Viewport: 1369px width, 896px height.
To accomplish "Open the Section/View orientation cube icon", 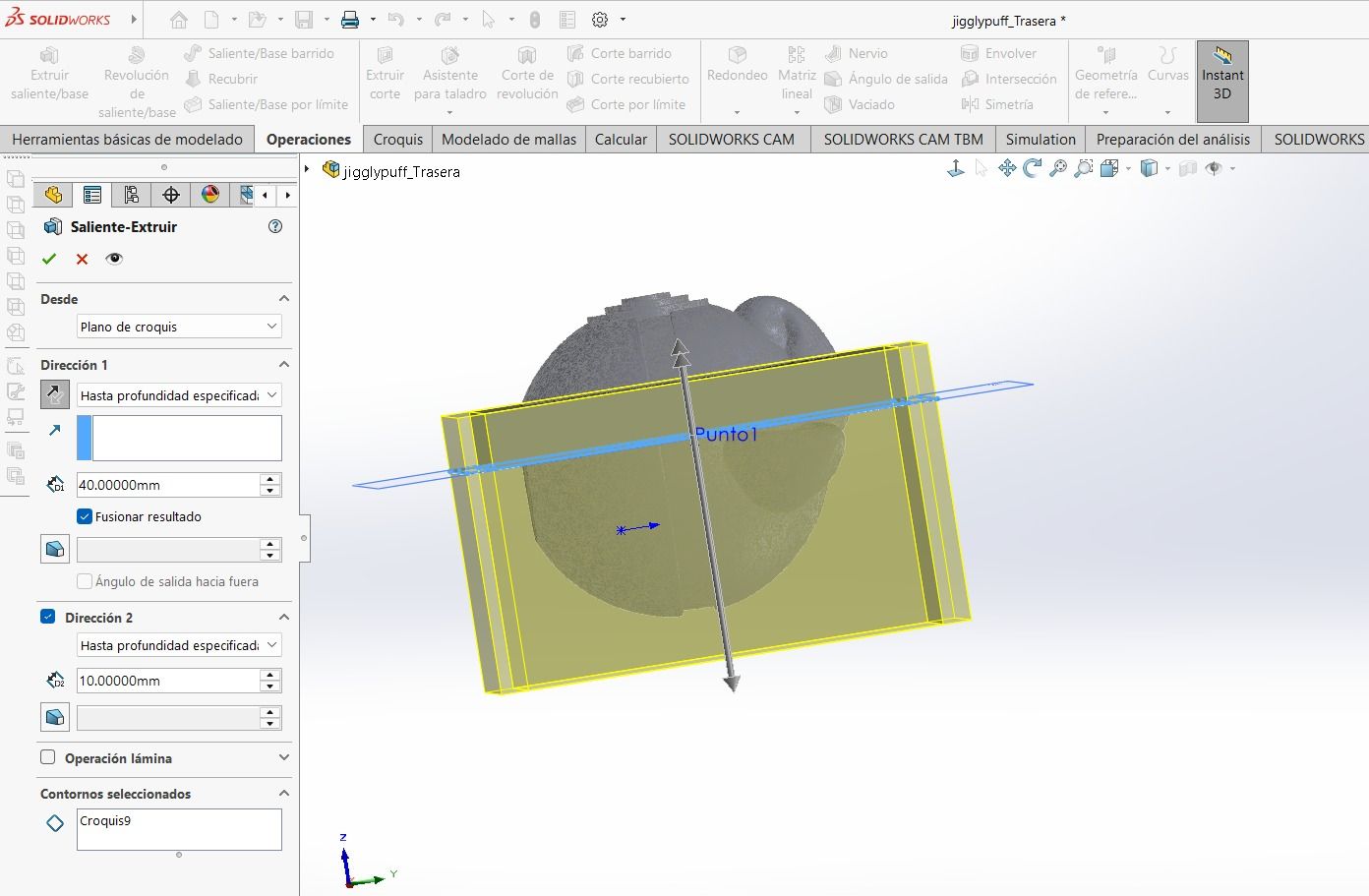I will point(1109,169).
